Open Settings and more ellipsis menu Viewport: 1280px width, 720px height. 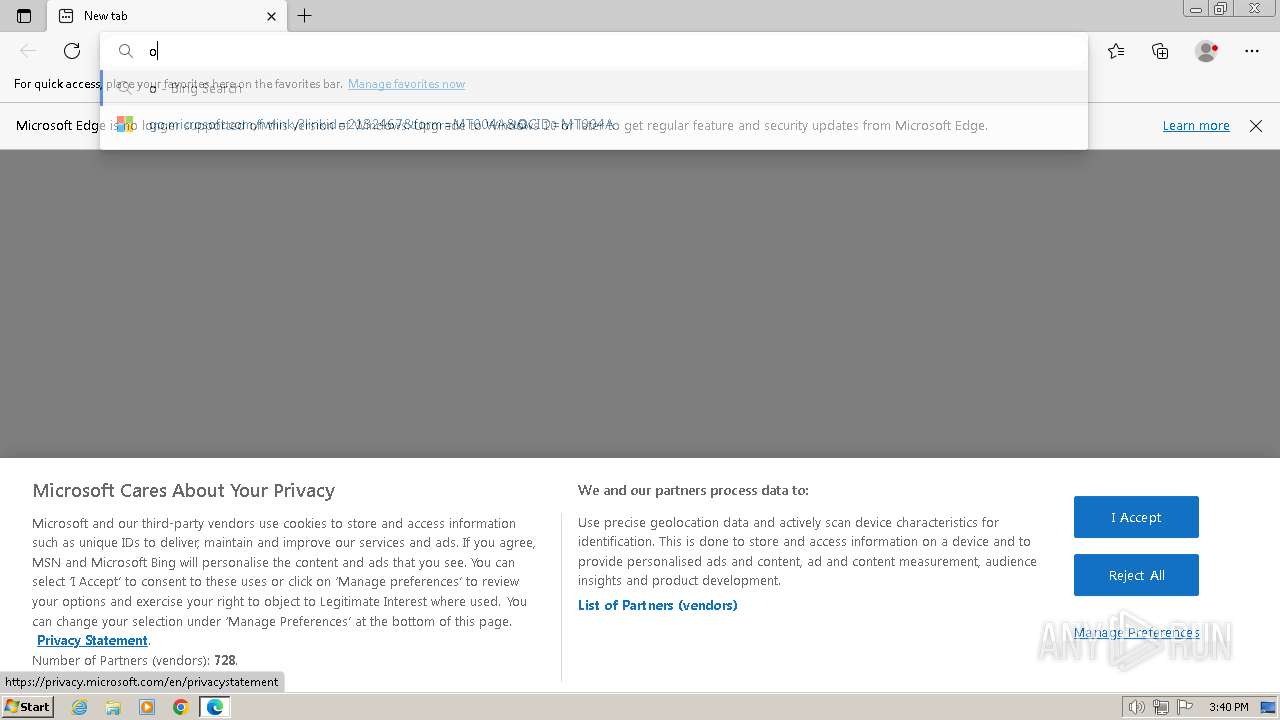click(1252, 51)
